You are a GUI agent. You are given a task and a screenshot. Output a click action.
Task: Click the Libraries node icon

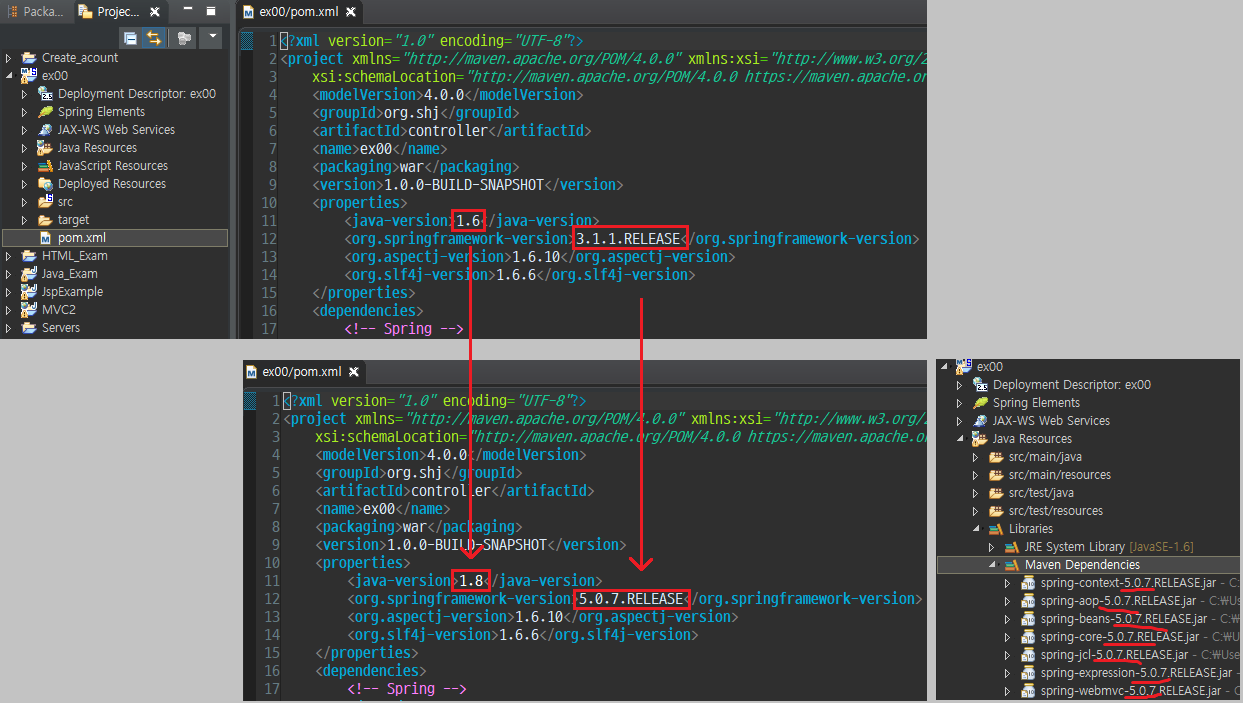click(x=996, y=529)
